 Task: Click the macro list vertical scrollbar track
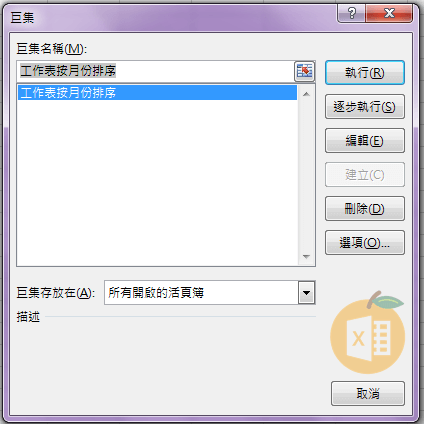(x=306, y=176)
